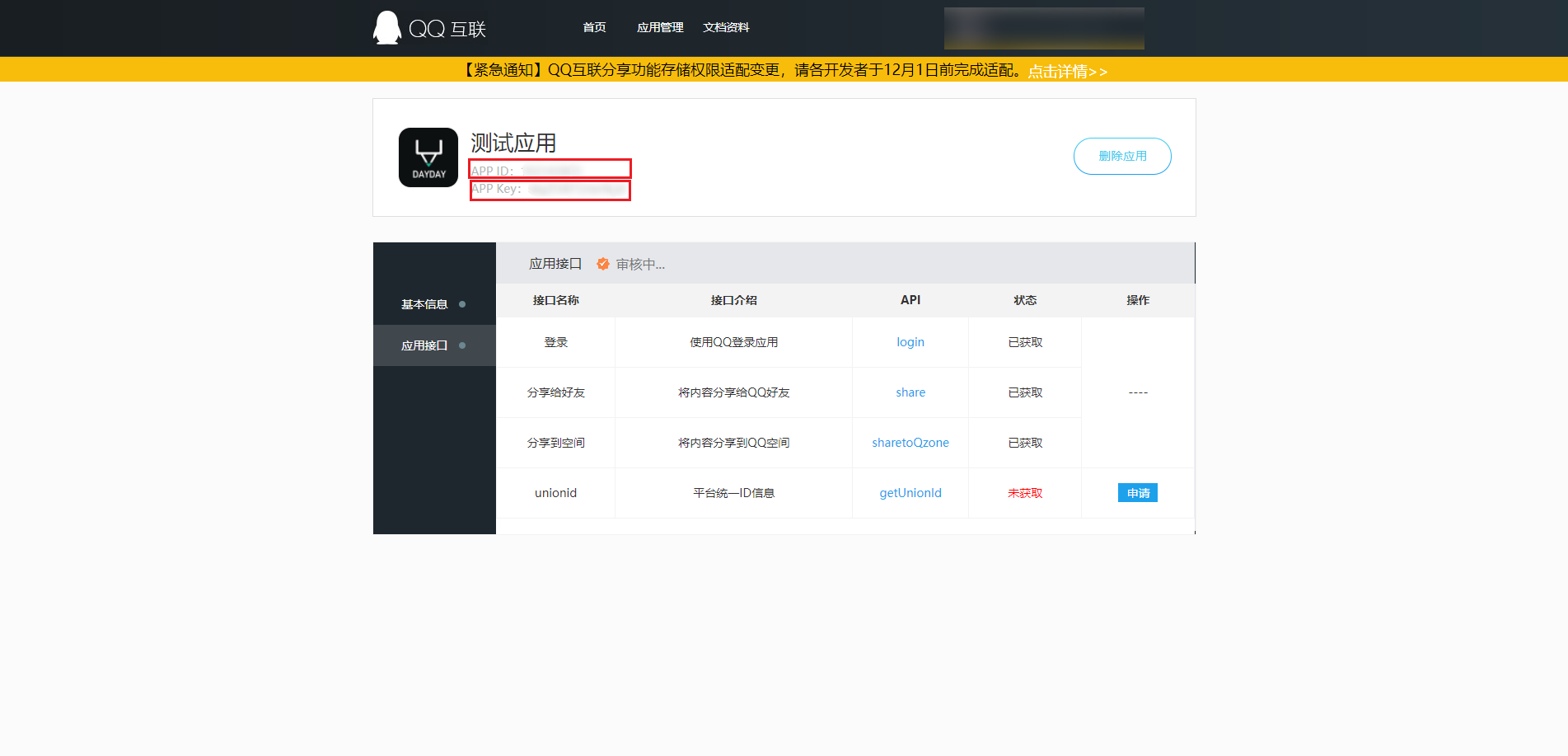Select the red-boxed APP ID field
Viewport: 1568px width, 756px height.
(x=550, y=168)
